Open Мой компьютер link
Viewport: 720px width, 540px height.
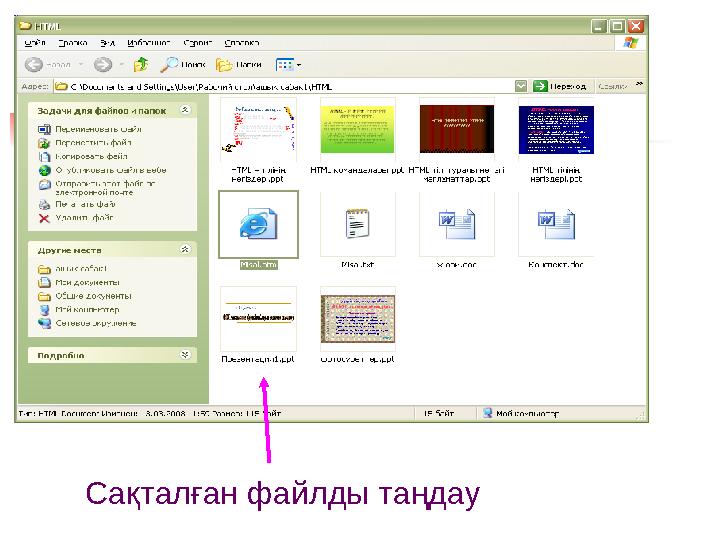click(87, 309)
